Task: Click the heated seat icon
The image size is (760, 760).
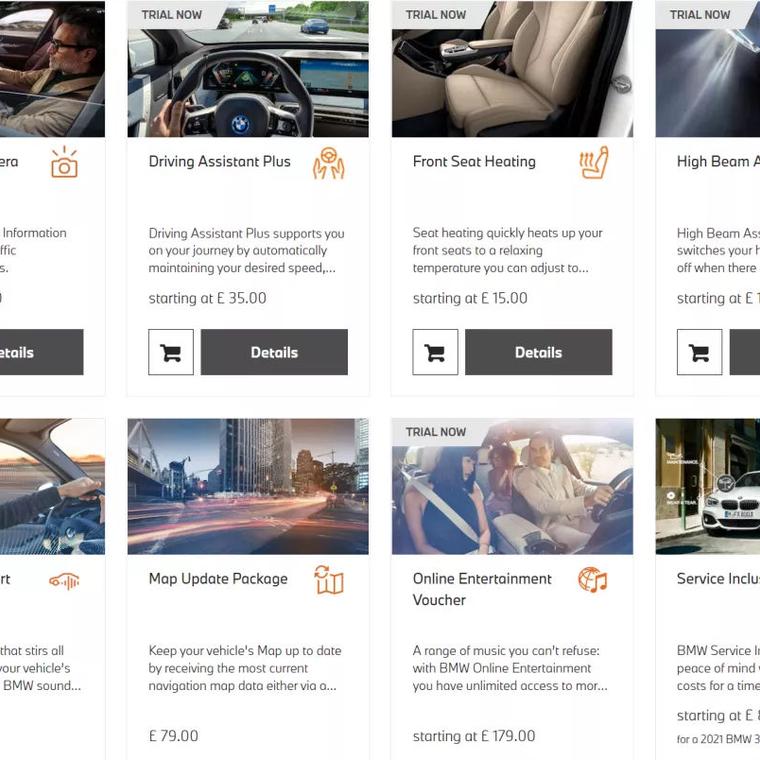Action: (593, 162)
